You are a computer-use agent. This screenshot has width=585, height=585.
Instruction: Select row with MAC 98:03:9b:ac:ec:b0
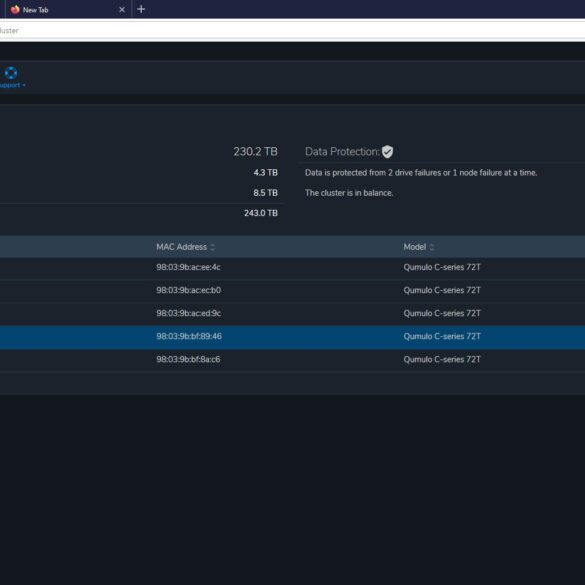click(292, 290)
